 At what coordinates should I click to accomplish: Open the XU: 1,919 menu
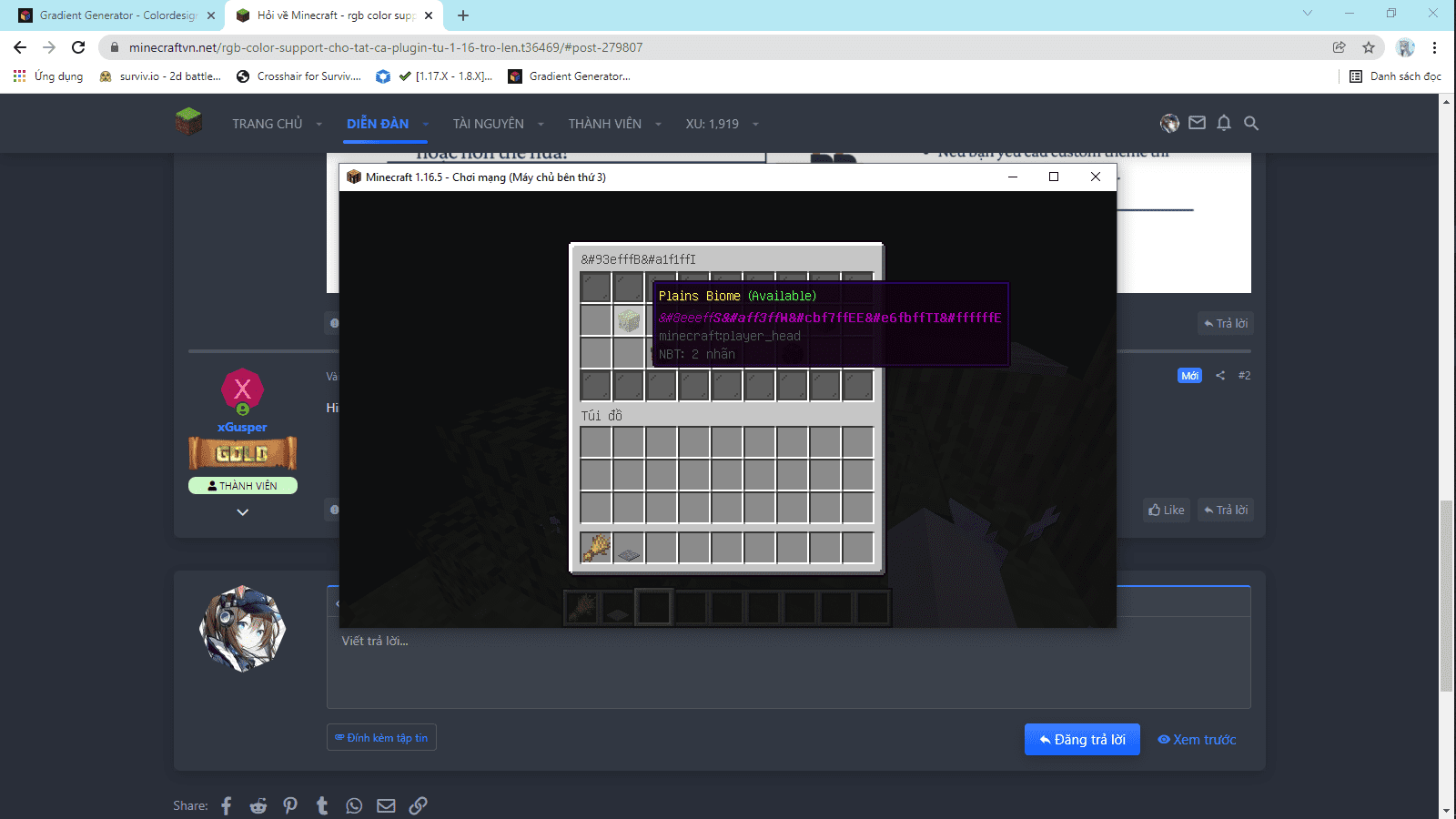[x=713, y=124]
